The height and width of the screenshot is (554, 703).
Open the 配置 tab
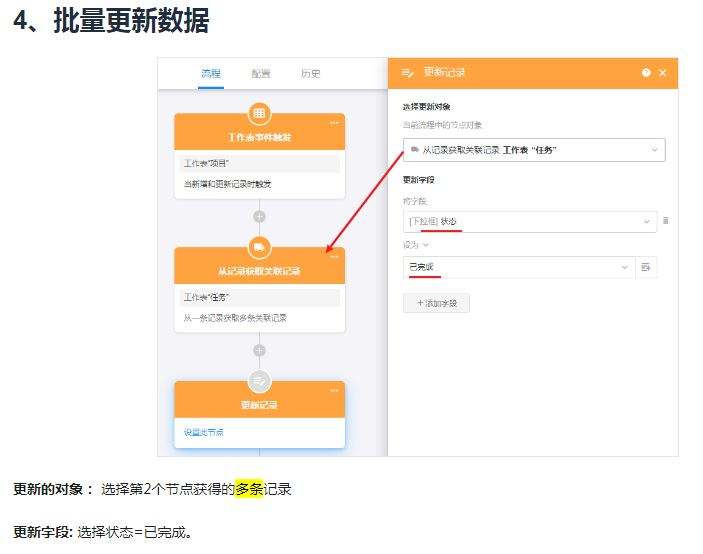260,74
